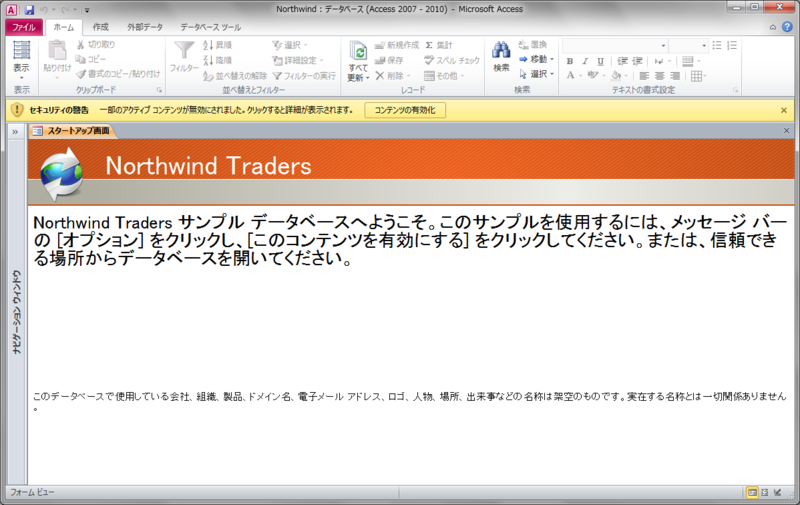
Task: Open the その他 more records dropdown
Action: pos(444,75)
